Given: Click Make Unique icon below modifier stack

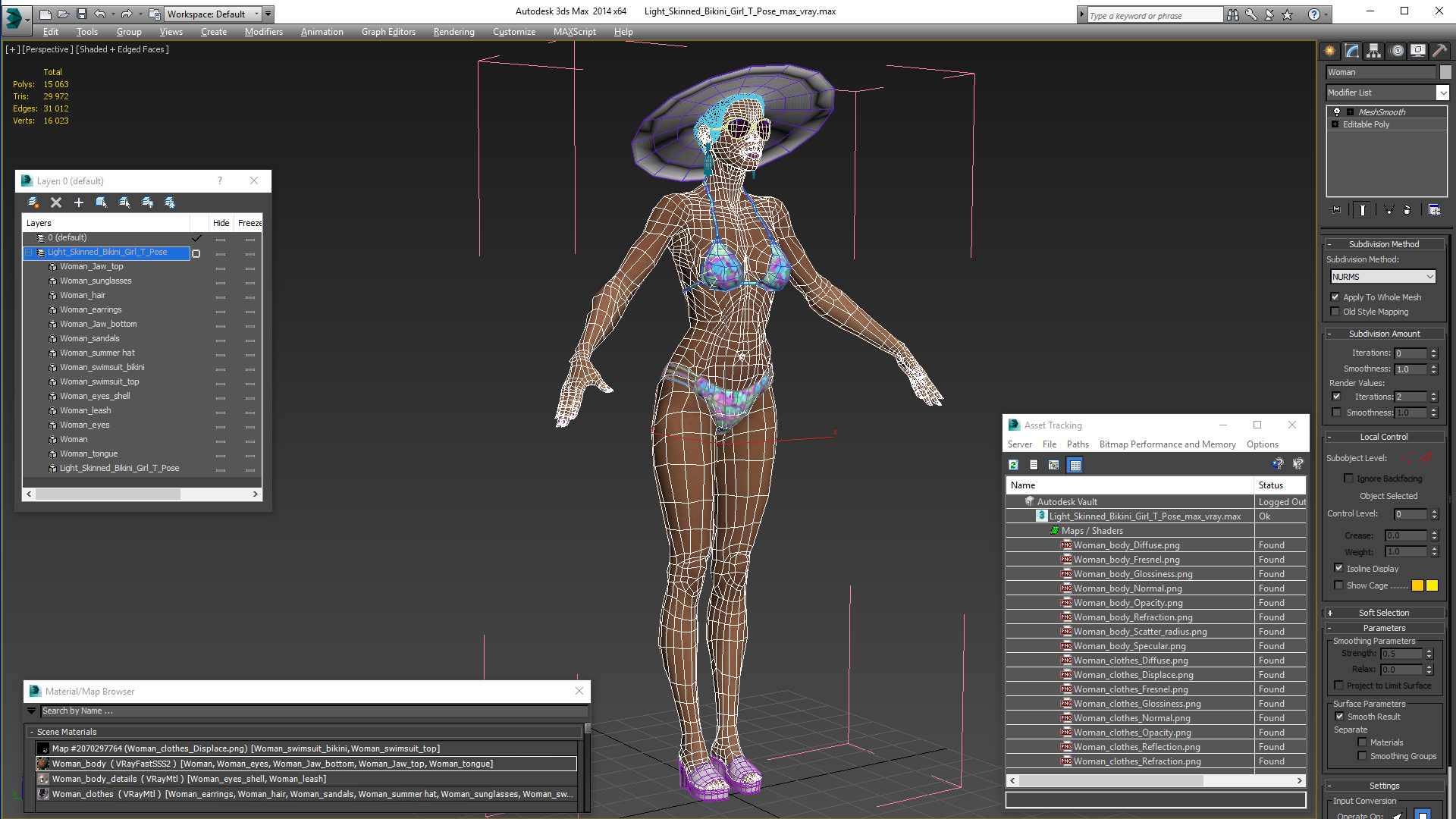Looking at the screenshot, I should pyautogui.click(x=1389, y=210).
